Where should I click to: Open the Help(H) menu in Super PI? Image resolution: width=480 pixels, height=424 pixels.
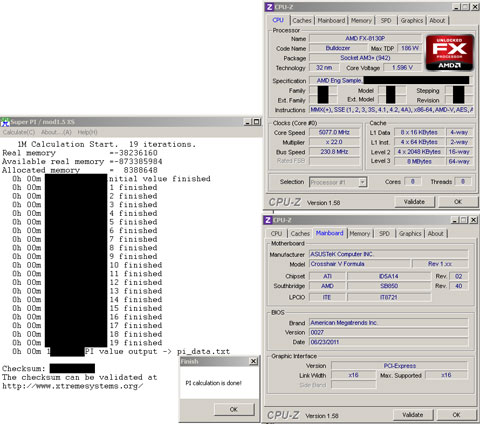click(87, 132)
